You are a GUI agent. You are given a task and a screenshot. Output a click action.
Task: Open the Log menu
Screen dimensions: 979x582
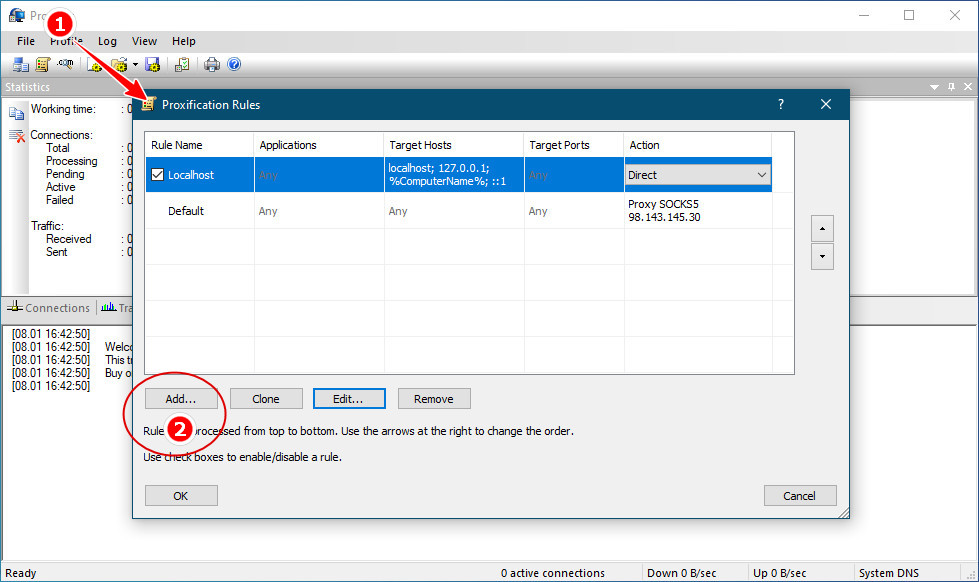(107, 41)
